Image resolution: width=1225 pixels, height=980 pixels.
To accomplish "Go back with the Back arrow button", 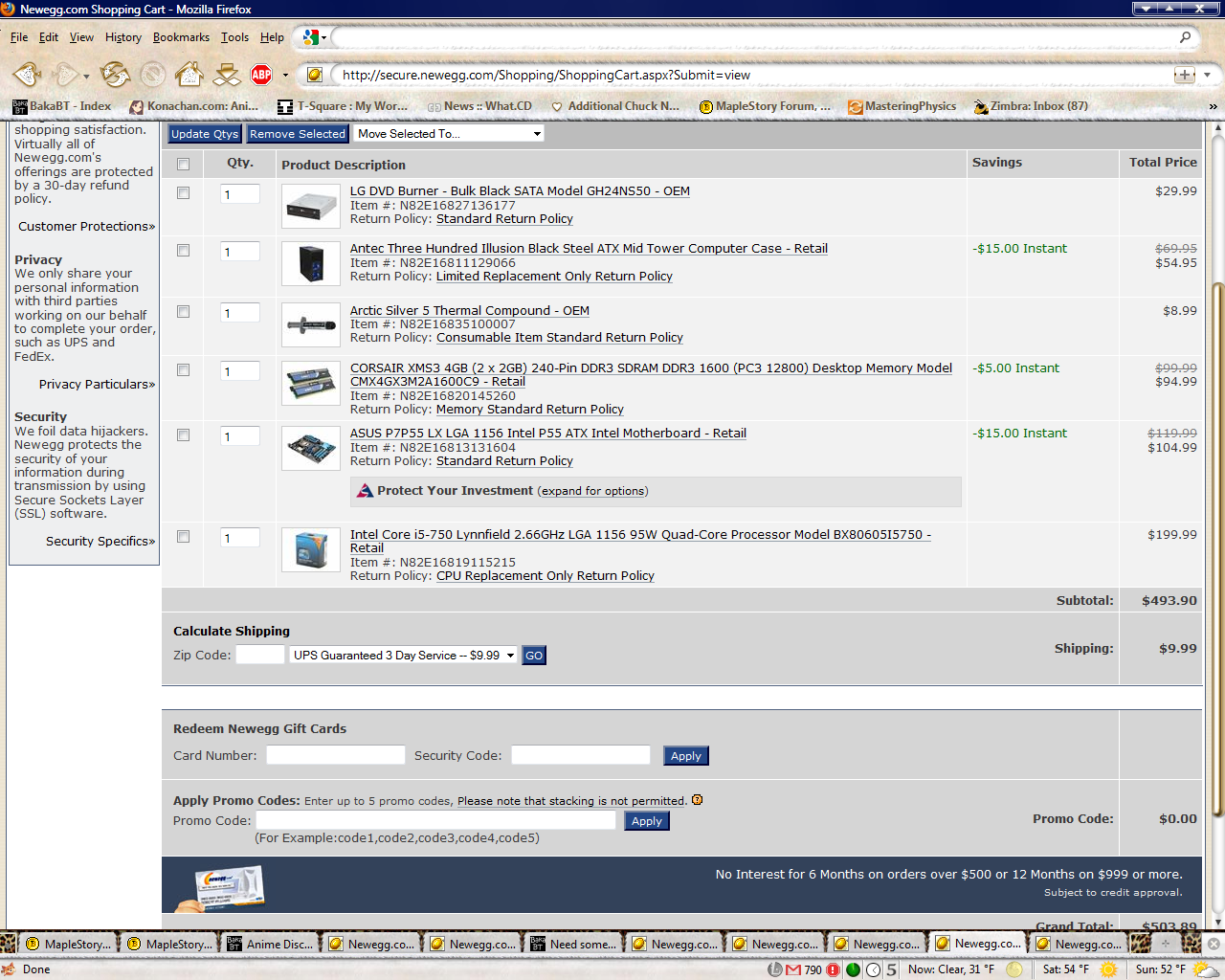I will tap(27, 74).
